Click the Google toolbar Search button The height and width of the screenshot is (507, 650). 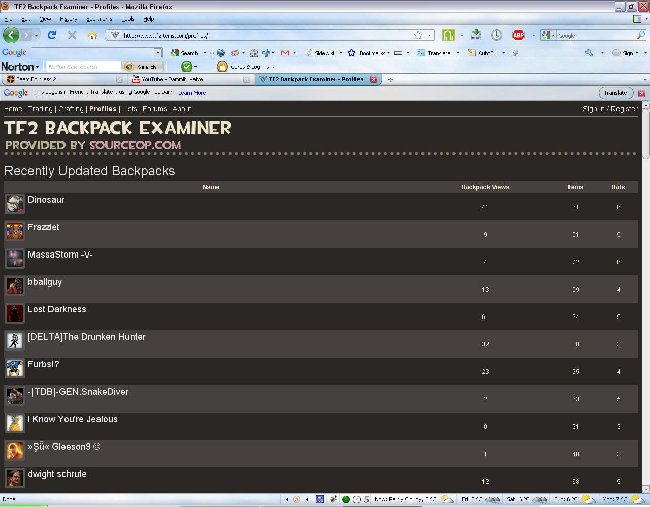point(185,53)
